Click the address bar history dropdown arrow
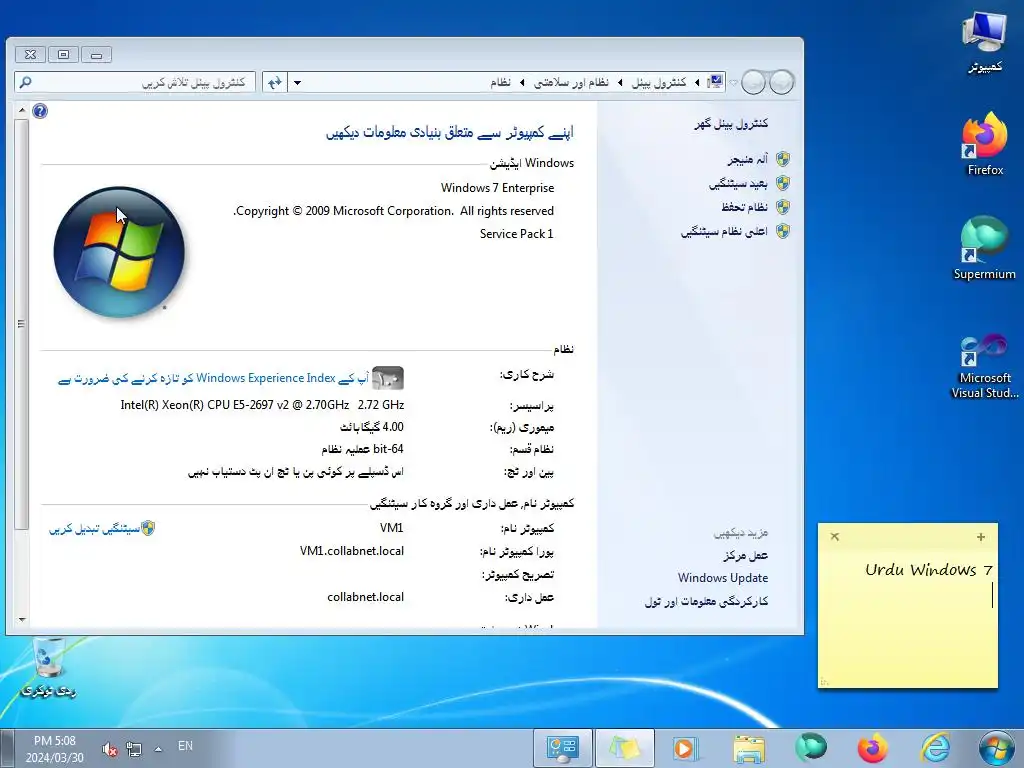The width and height of the screenshot is (1024, 768). point(297,82)
